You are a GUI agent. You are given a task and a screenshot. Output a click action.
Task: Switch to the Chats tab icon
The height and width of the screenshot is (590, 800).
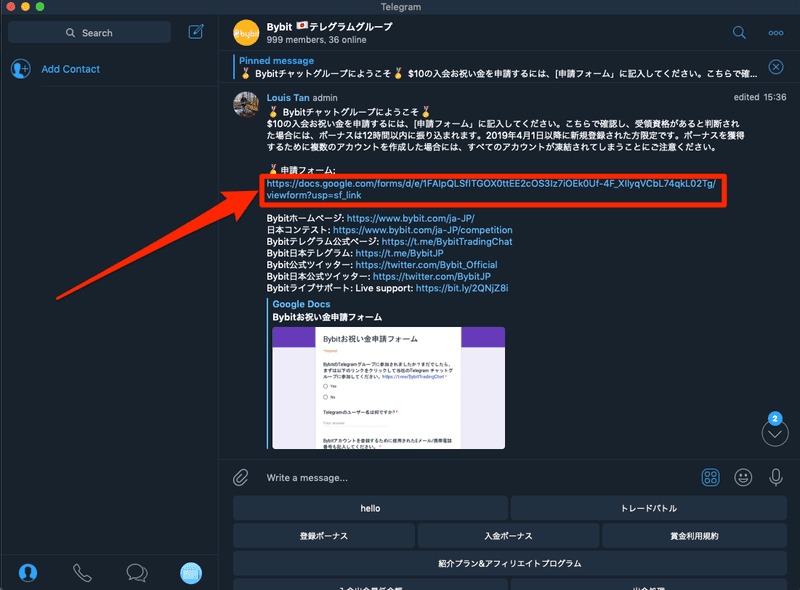click(137, 573)
